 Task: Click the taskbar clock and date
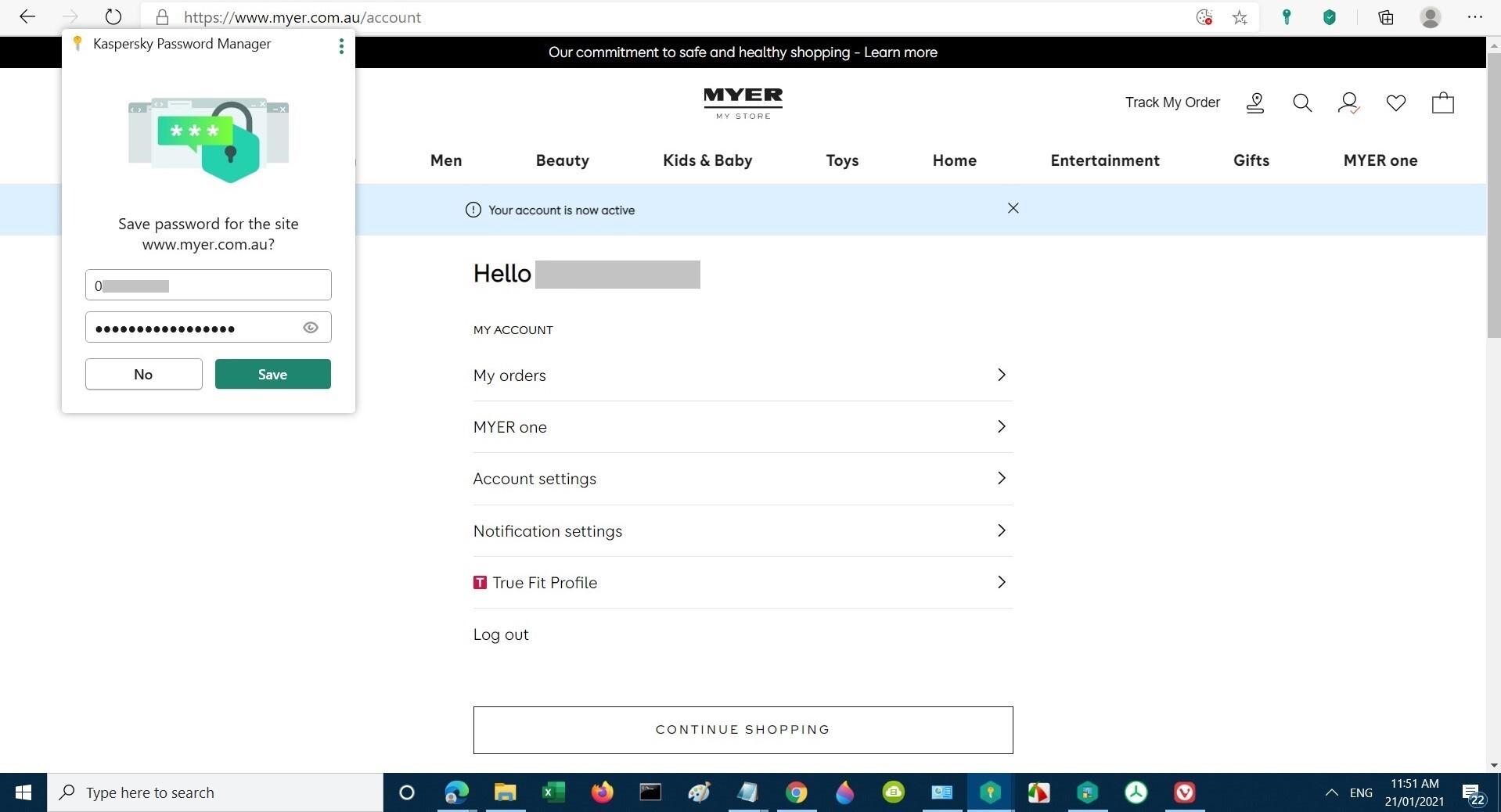pos(1414,792)
